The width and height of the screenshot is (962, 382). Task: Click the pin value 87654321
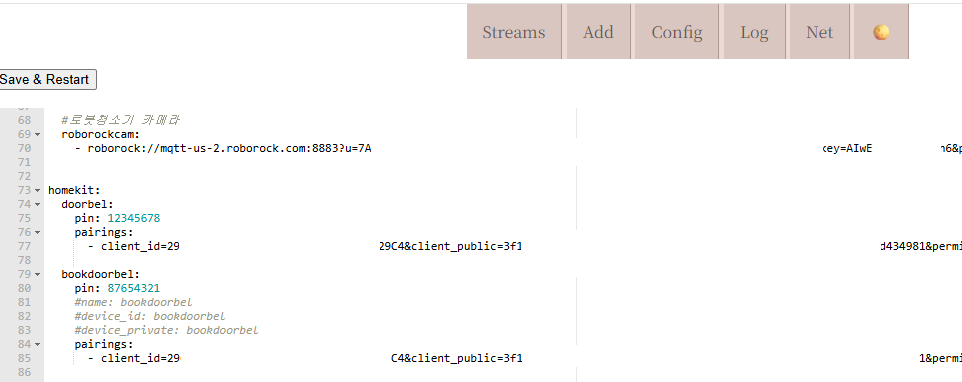134,288
